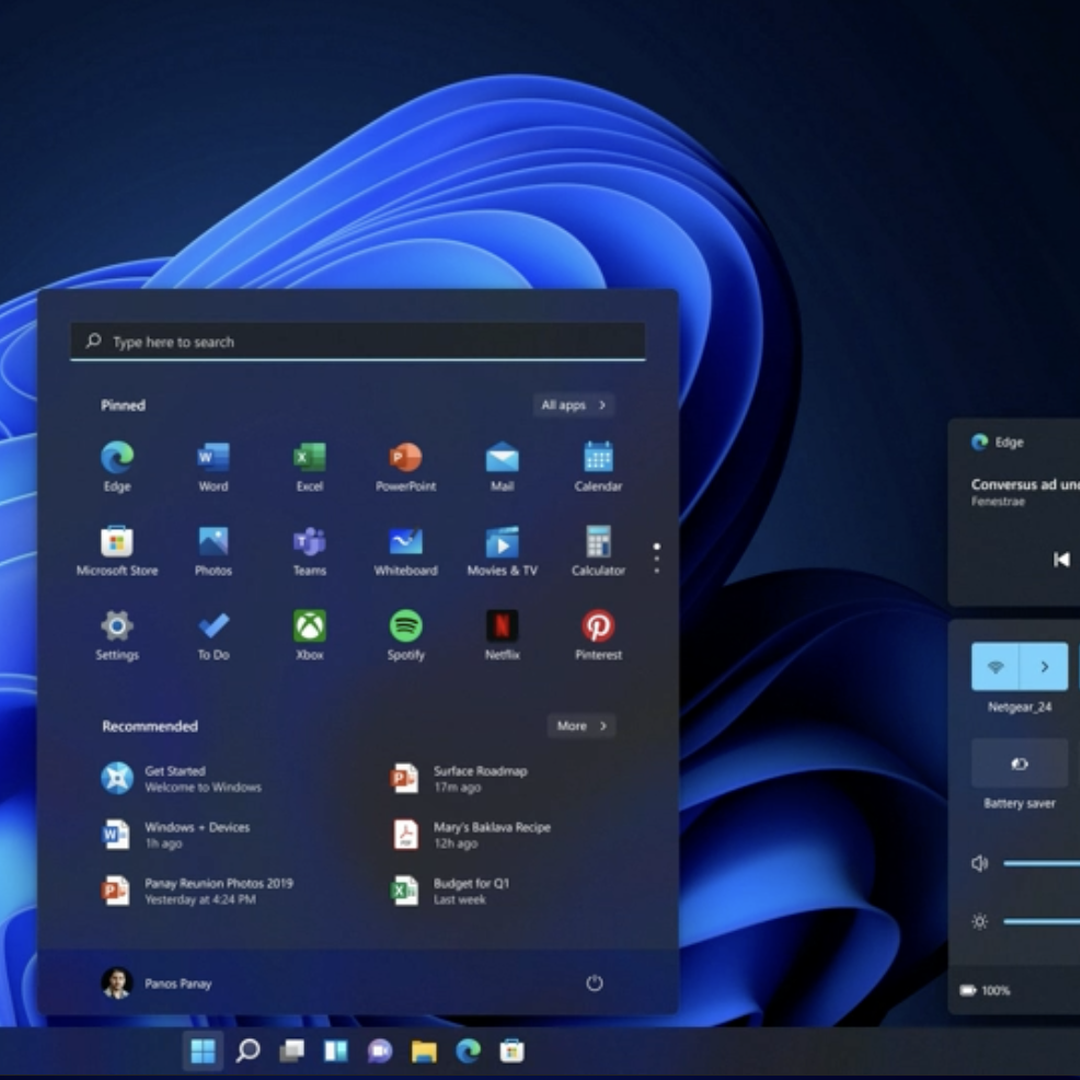The height and width of the screenshot is (1080, 1080).
Task: Skip to previous track in media panel
Action: [1061, 559]
